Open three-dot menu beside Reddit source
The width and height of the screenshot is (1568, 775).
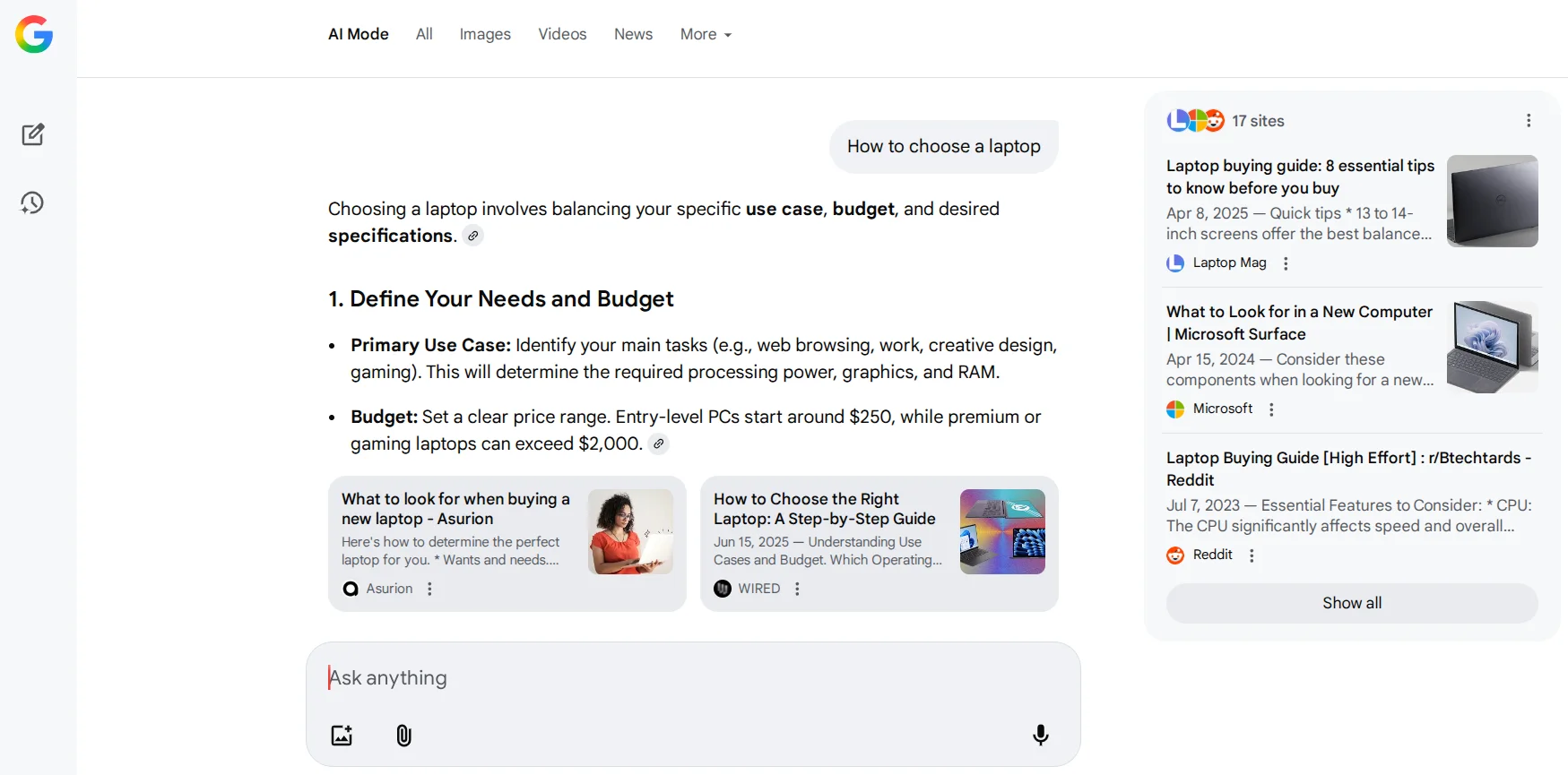click(x=1252, y=555)
